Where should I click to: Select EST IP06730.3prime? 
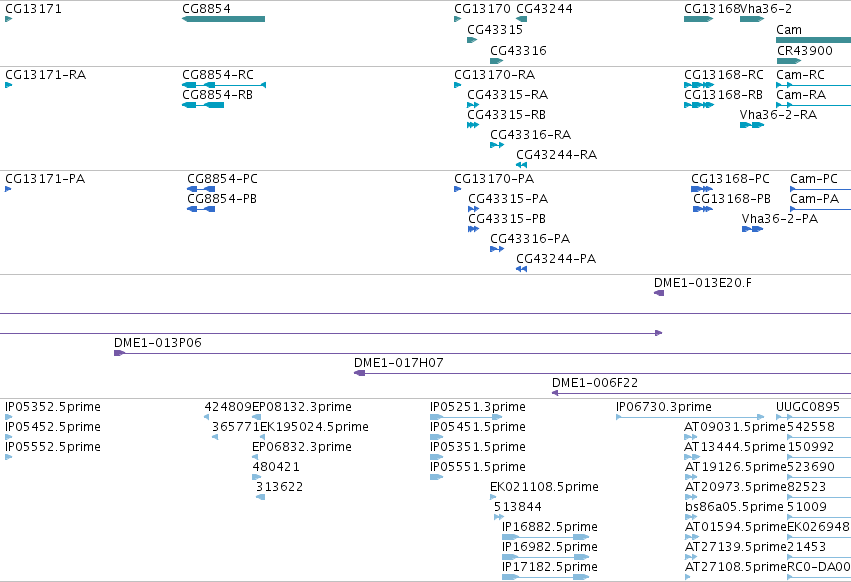tap(664, 407)
